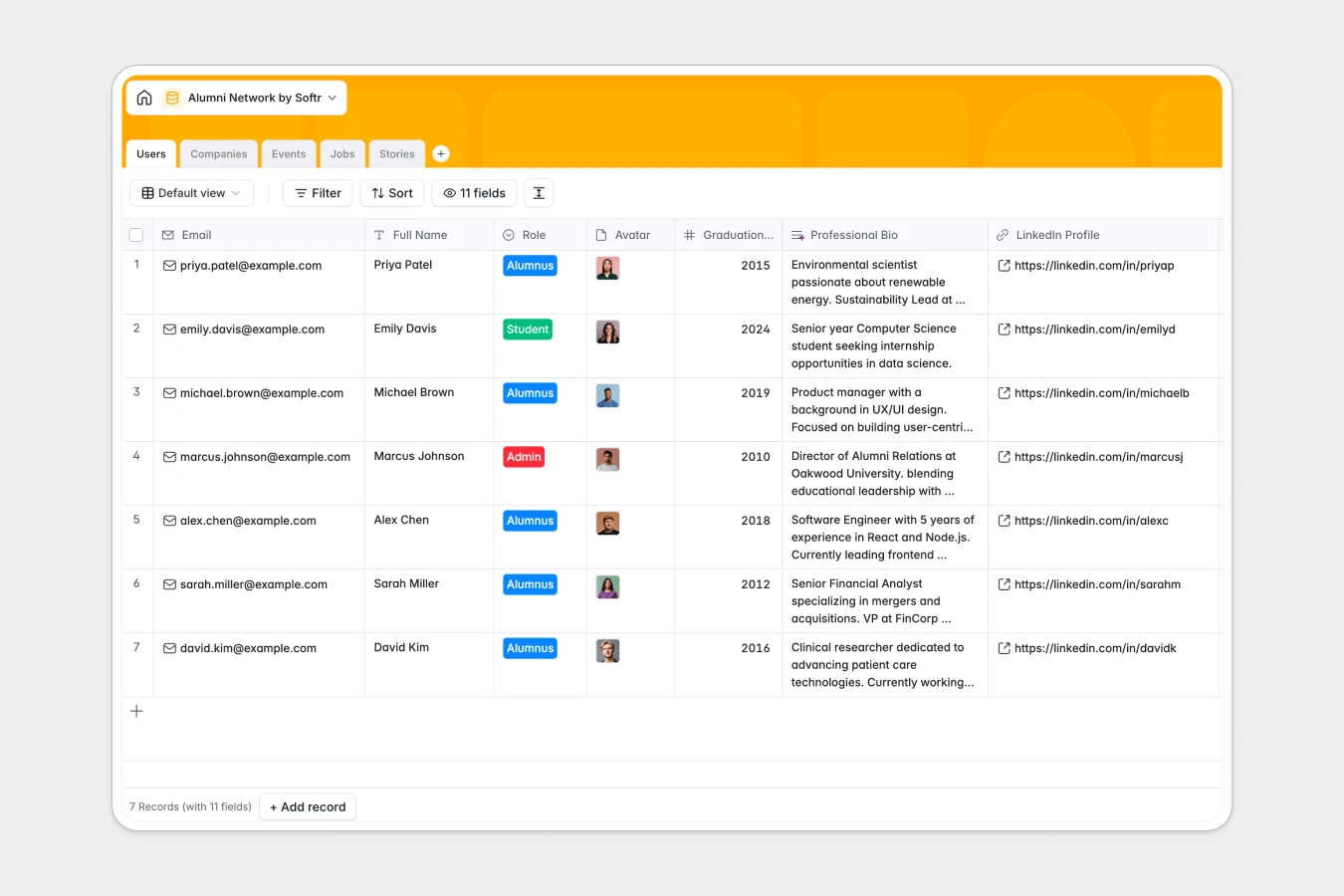Open the Alumni Network by Softr dropdown
This screenshot has width=1344, height=896.
332,97
